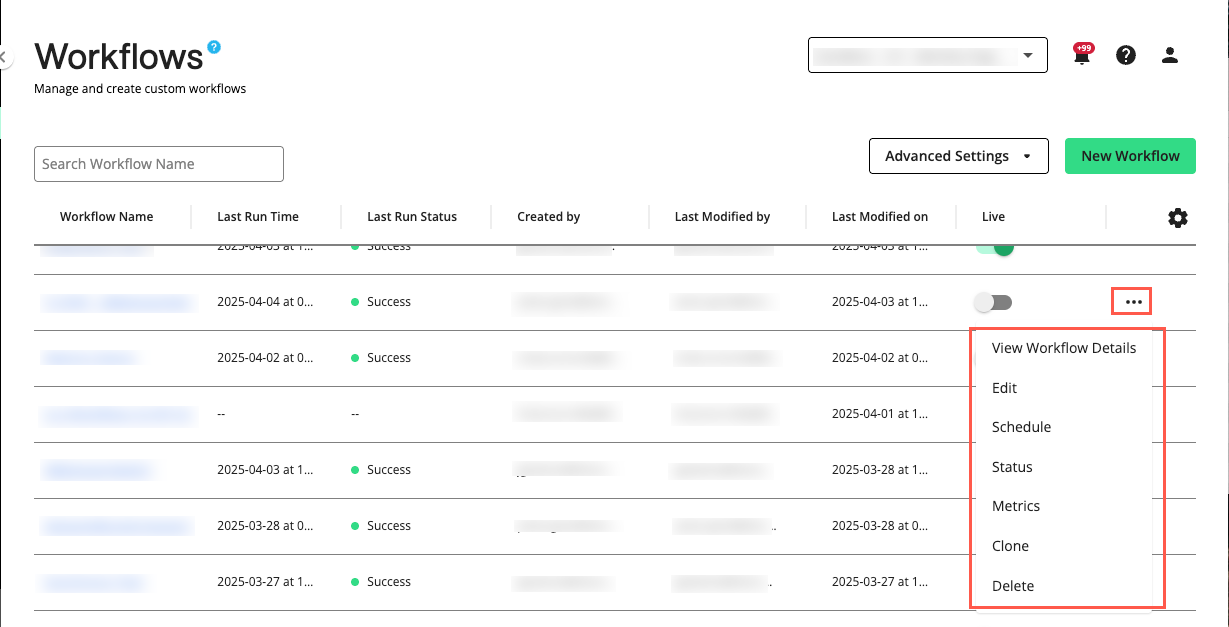
Task: Open the workflow link in the never-run row
Action: click(x=116, y=414)
